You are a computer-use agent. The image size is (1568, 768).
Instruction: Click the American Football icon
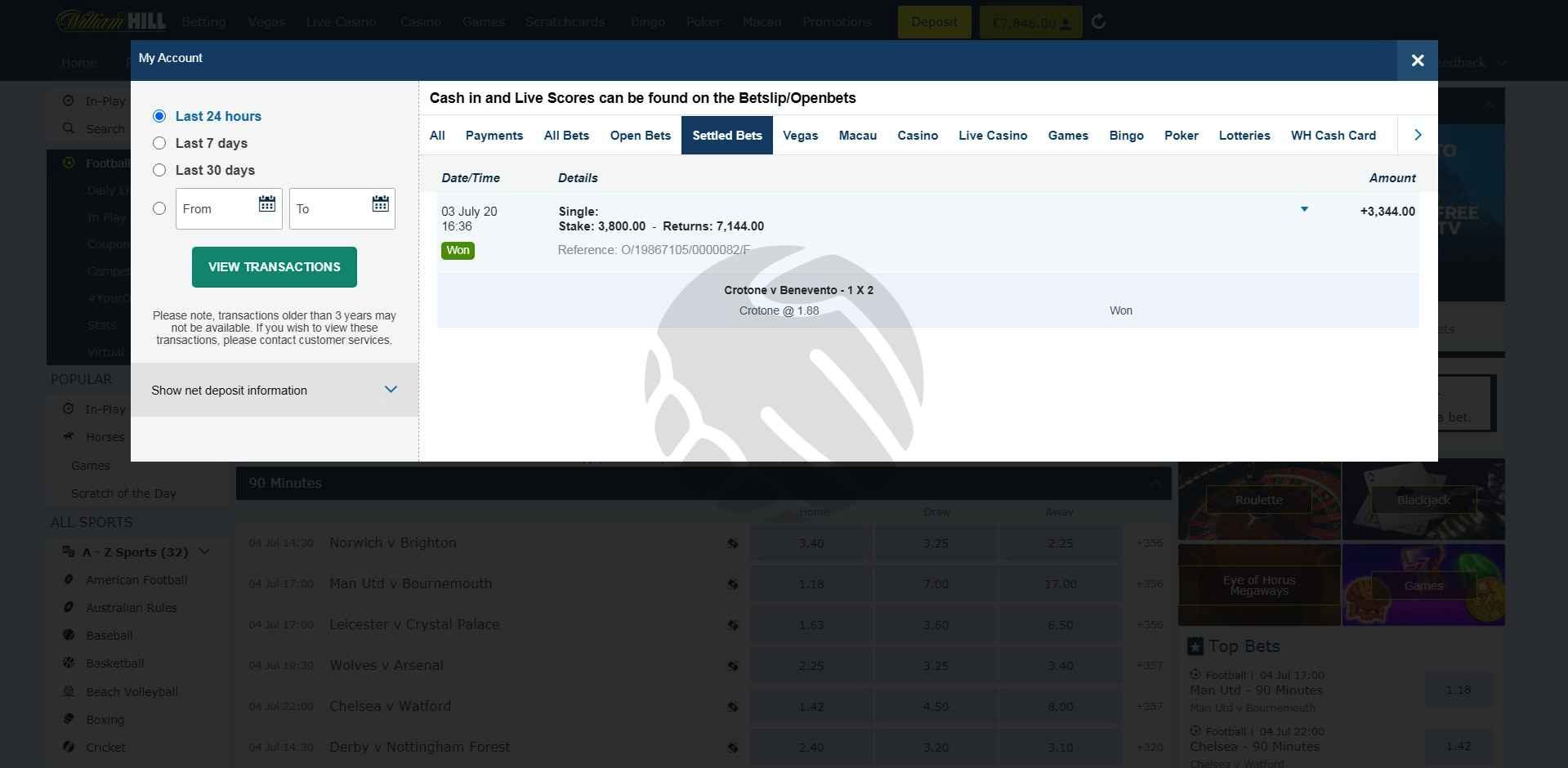pyautogui.click(x=69, y=579)
